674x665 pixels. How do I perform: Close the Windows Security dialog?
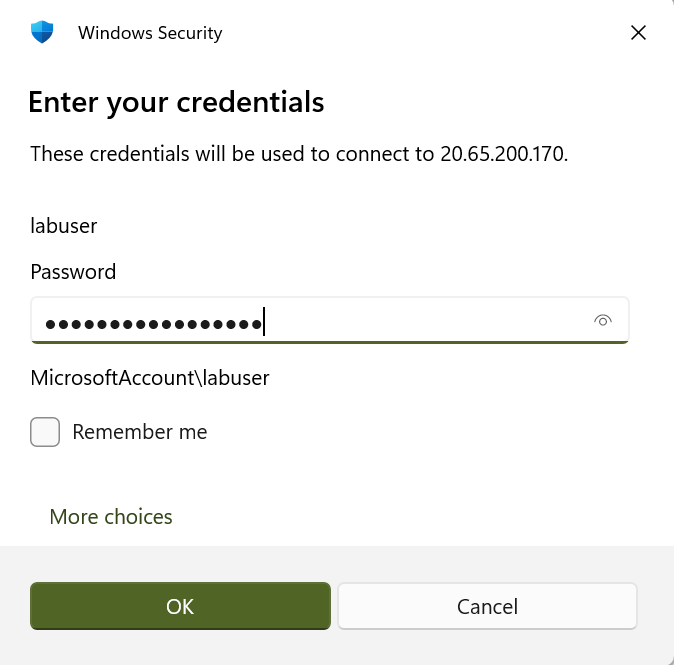coord(638,32)
